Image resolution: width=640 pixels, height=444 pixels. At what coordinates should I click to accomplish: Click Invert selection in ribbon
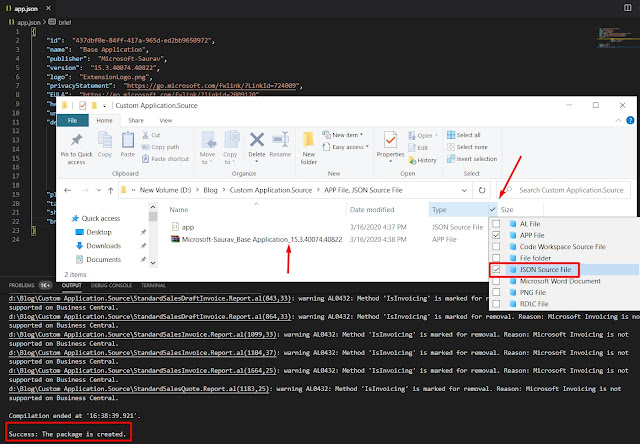472,159
